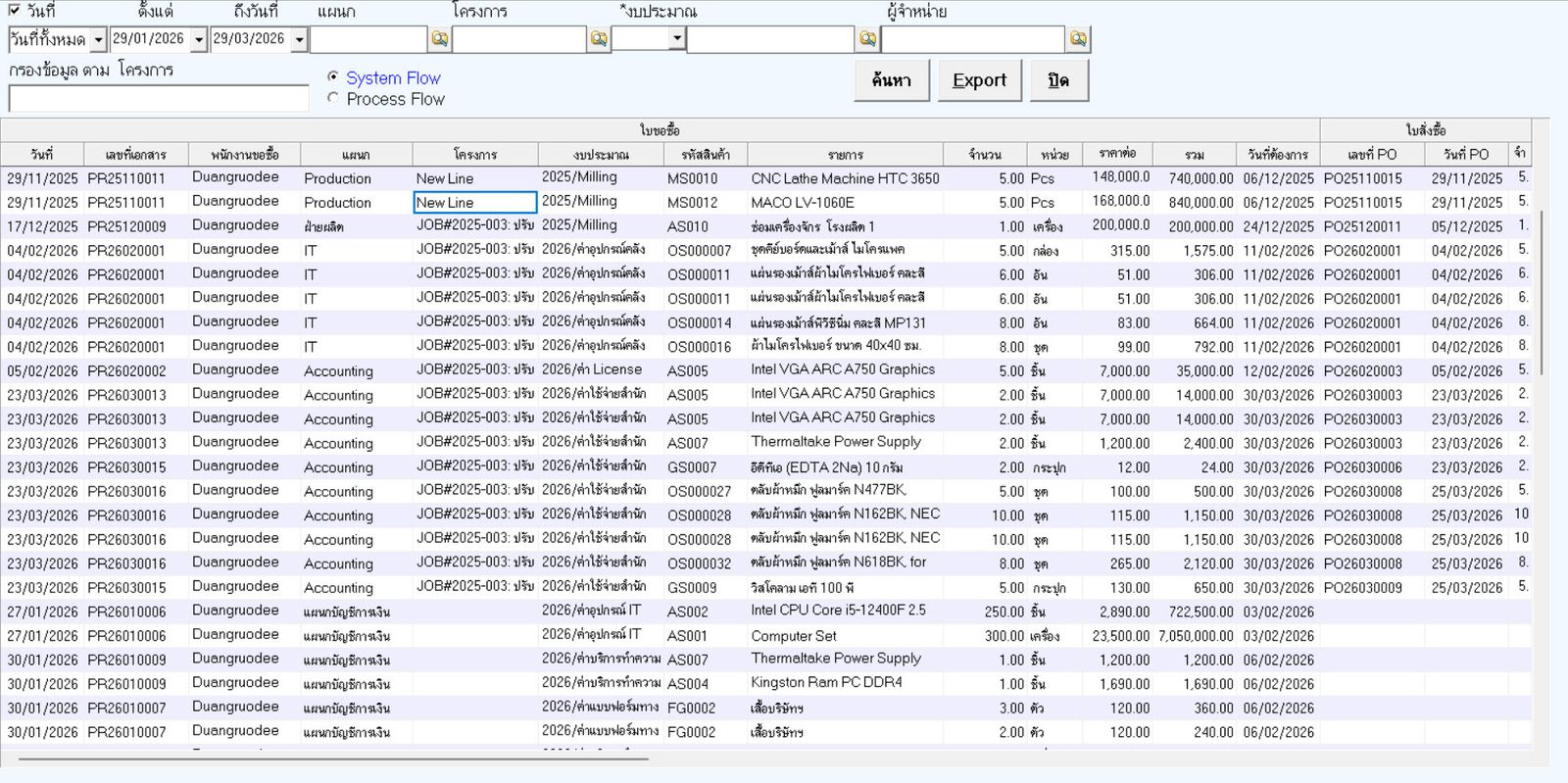Toggle the วันที่ checkbox
Image resolution: width=1568 pixels, height=783 pixels.
coord(14,11)
